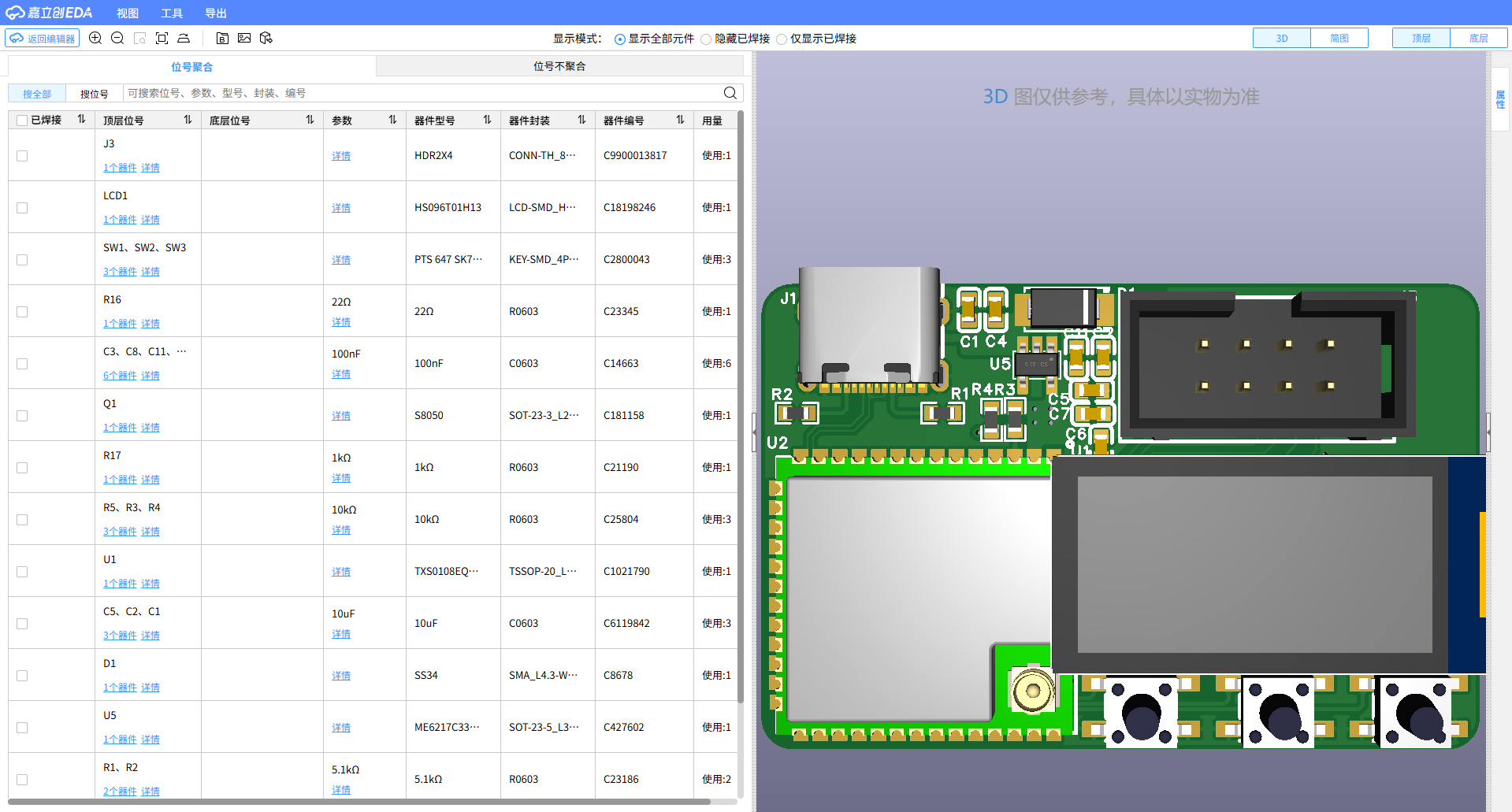Viewport: 1512px width, 812px height.
Task: Click the zoom out magnifier icon
Action: tap(117, 38)
